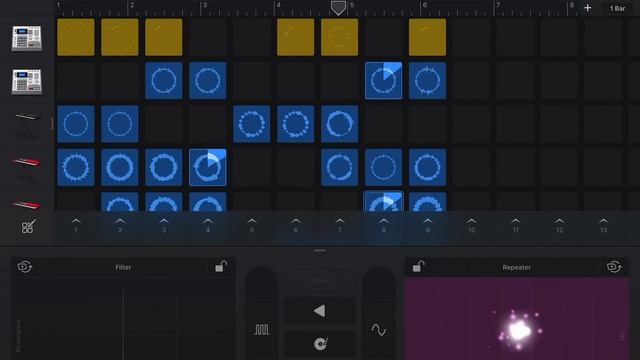Screen dimensions: 640x360
Task: Select the first drum machine track icon
Action: pos(27,38)
